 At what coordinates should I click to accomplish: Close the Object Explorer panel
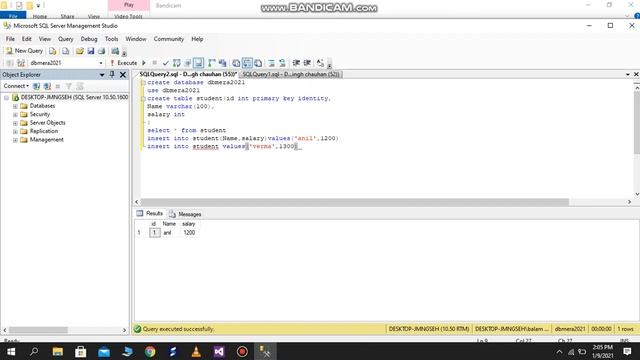pyautogui.click(x=123, y=75)
